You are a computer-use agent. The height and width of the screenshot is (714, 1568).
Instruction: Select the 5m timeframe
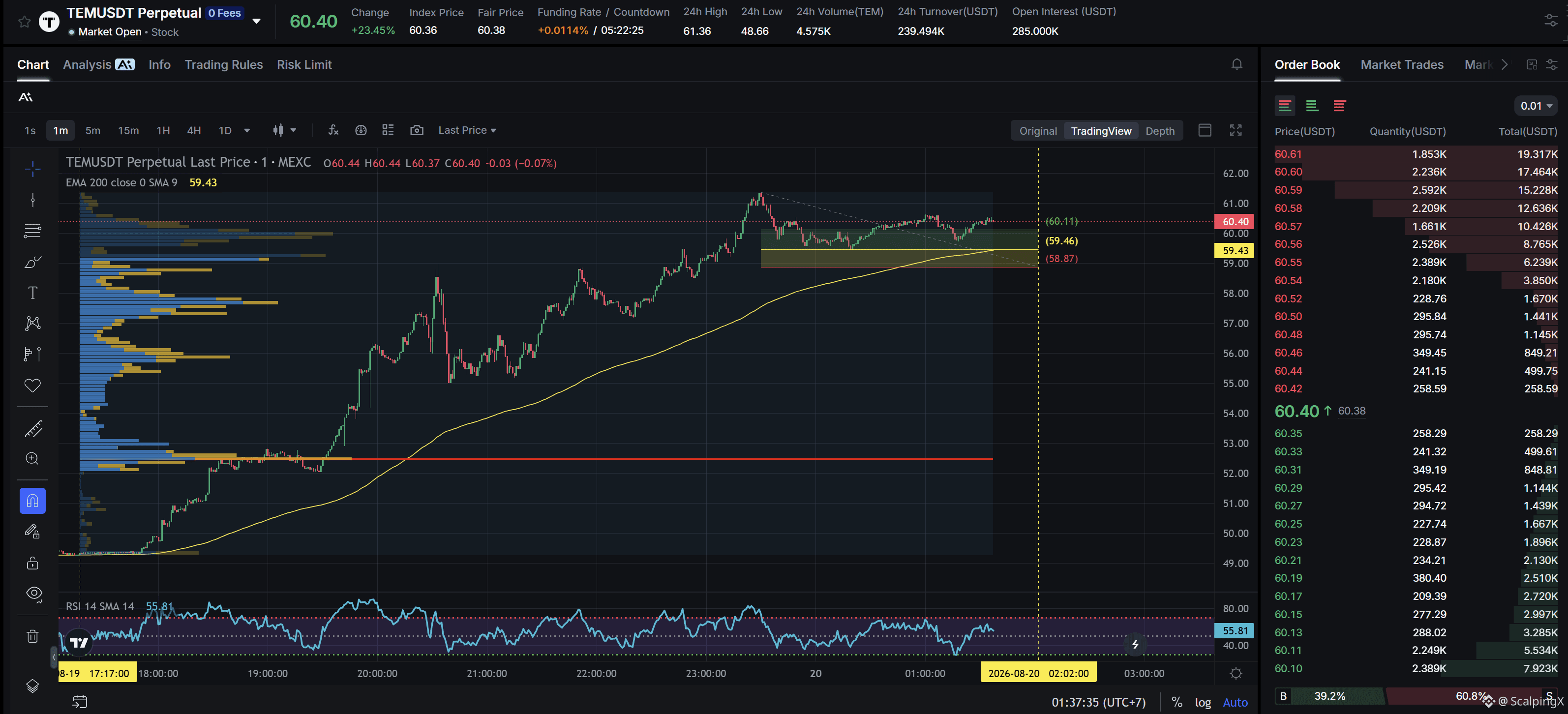coord(92,130)
